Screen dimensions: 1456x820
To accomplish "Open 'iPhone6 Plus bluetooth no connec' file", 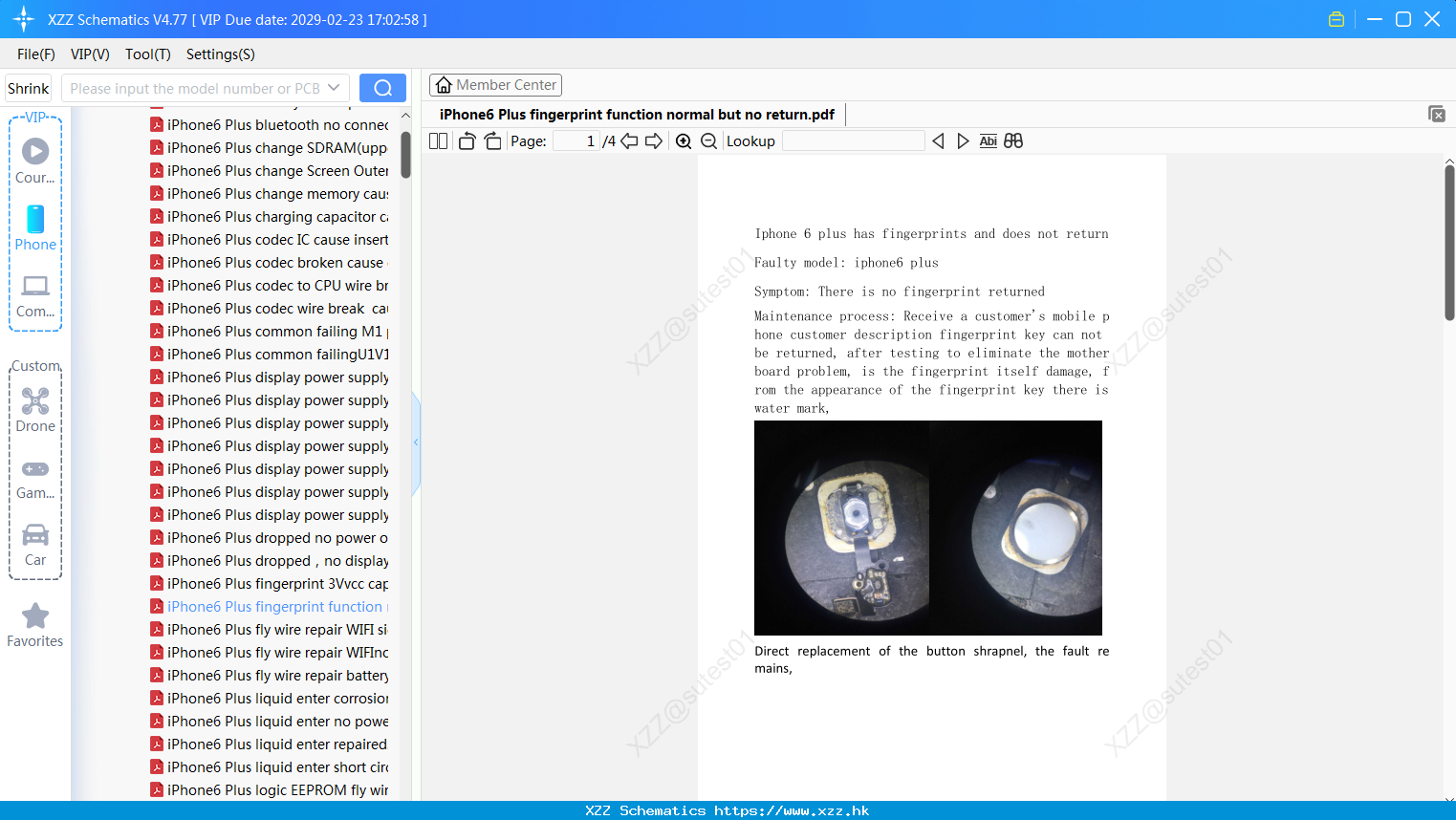I will tap(270, 125).
